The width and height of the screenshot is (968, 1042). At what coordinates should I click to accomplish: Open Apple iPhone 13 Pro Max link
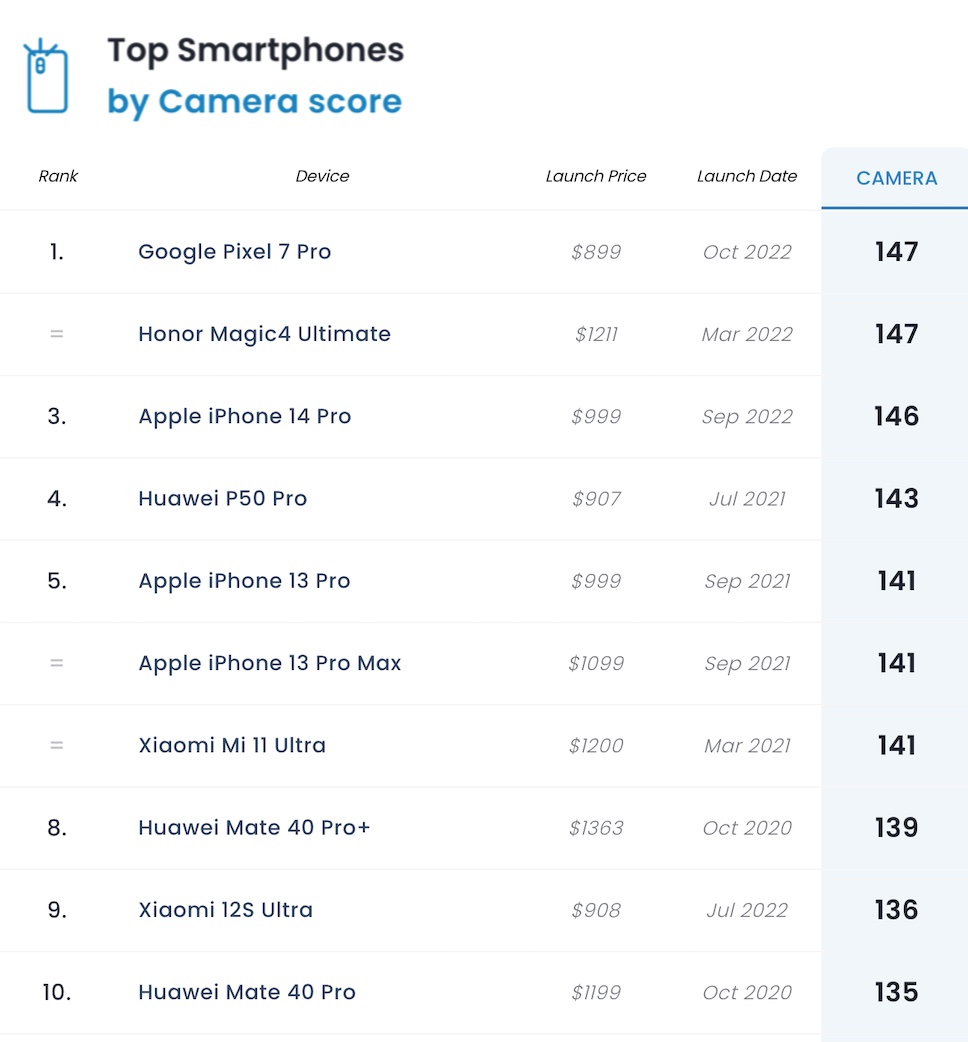click(269, 663)
